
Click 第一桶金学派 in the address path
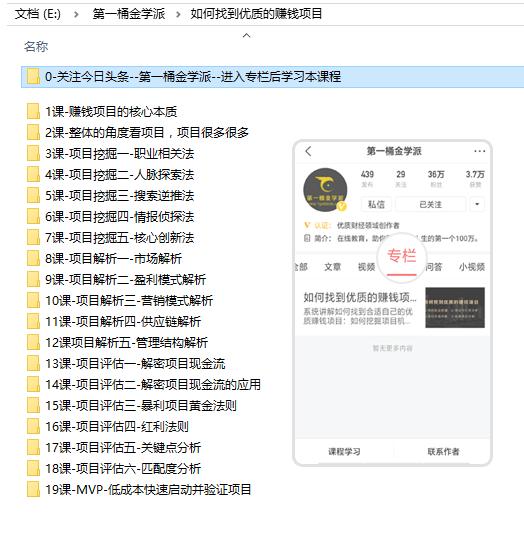point(129,14)
